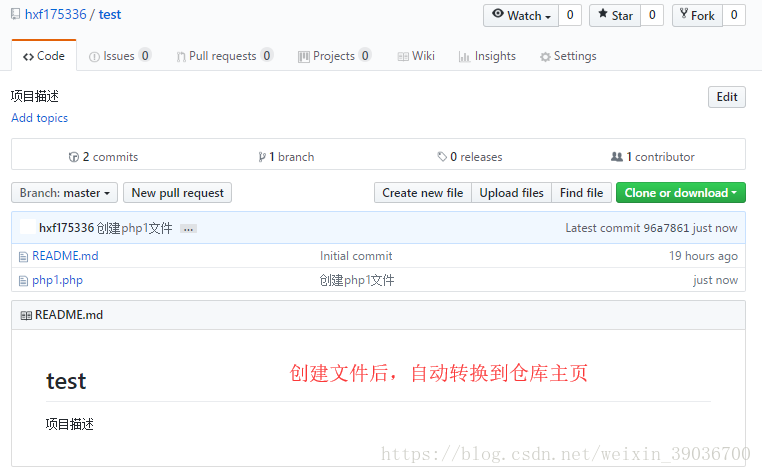Switch to the Code tab
The image size is (762, 474).
pos(44,56)
